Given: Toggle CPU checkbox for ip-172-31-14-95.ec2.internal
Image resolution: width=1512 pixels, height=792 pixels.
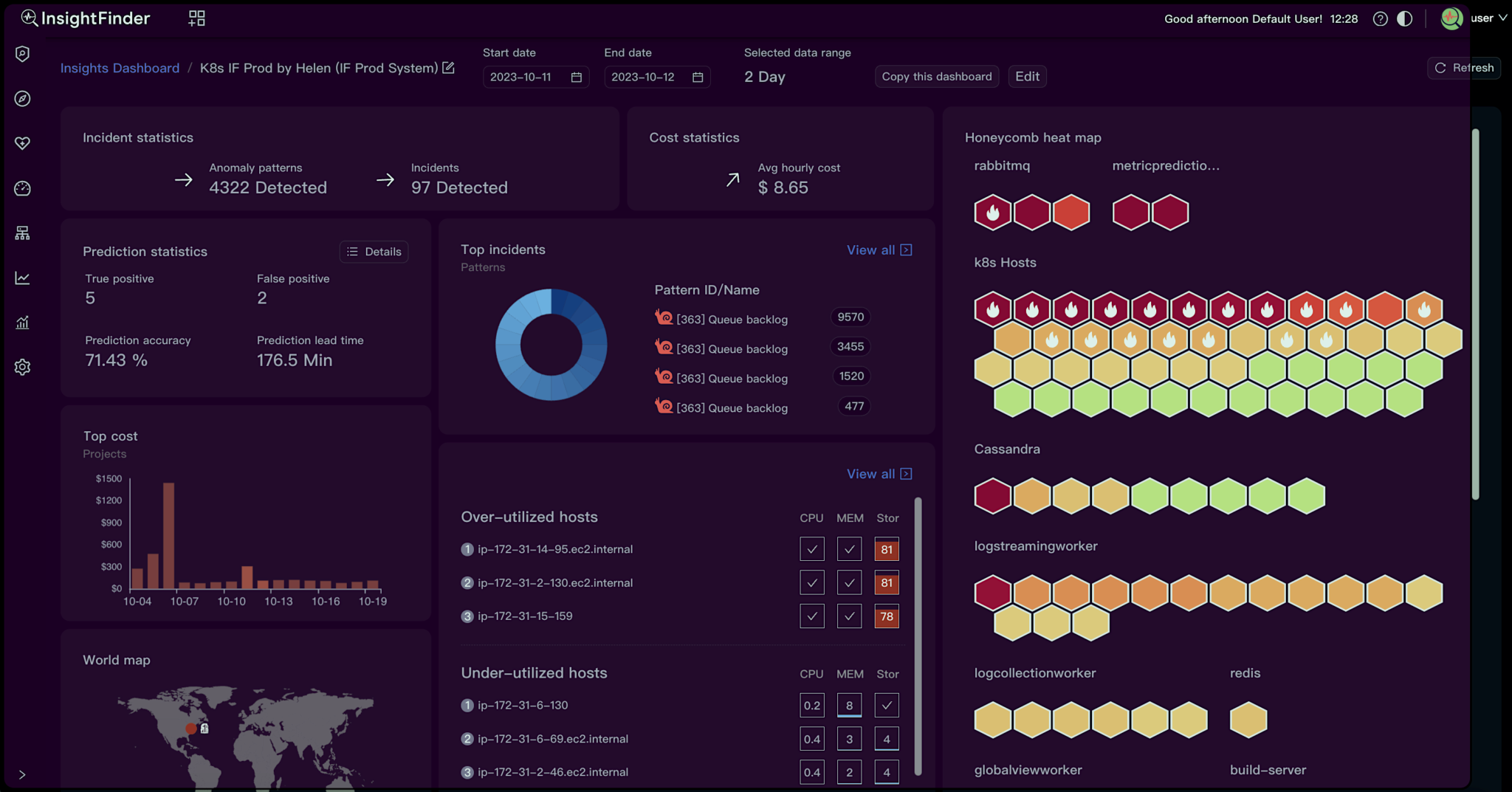Looking at the screenshot, I should click(x=811, y=549).
